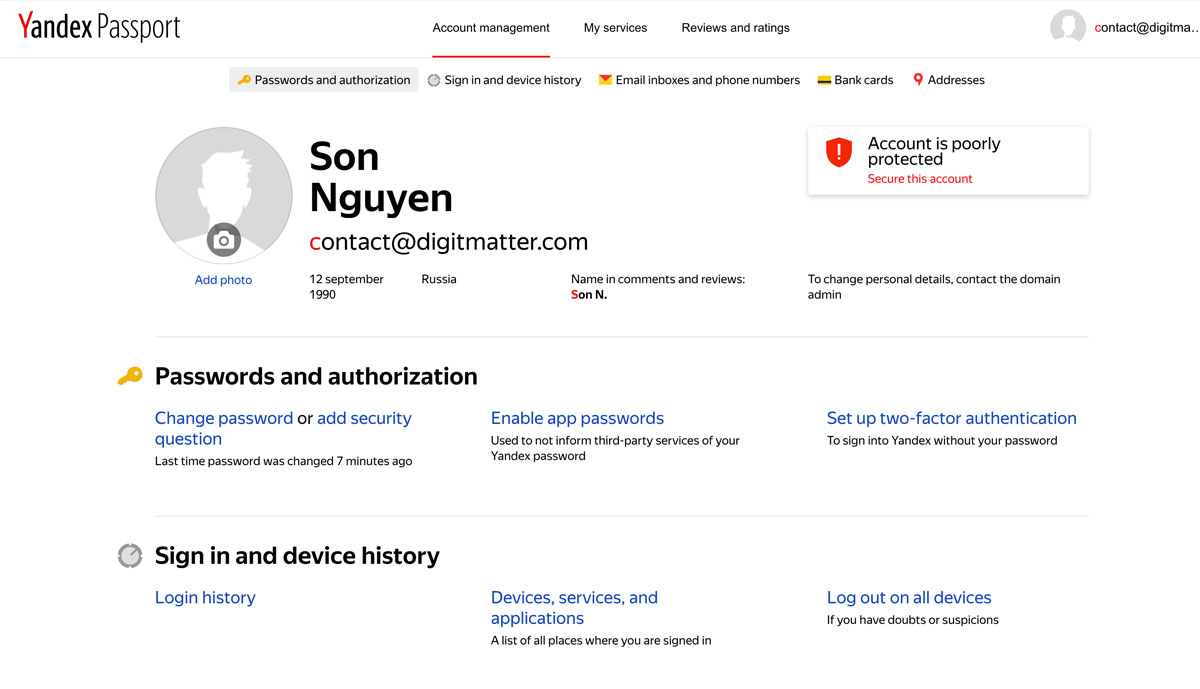The height and width of the screenshot is (689, 1200).
Task: Click the key icon next to Passwords and authorization heading
Action: 130,377
